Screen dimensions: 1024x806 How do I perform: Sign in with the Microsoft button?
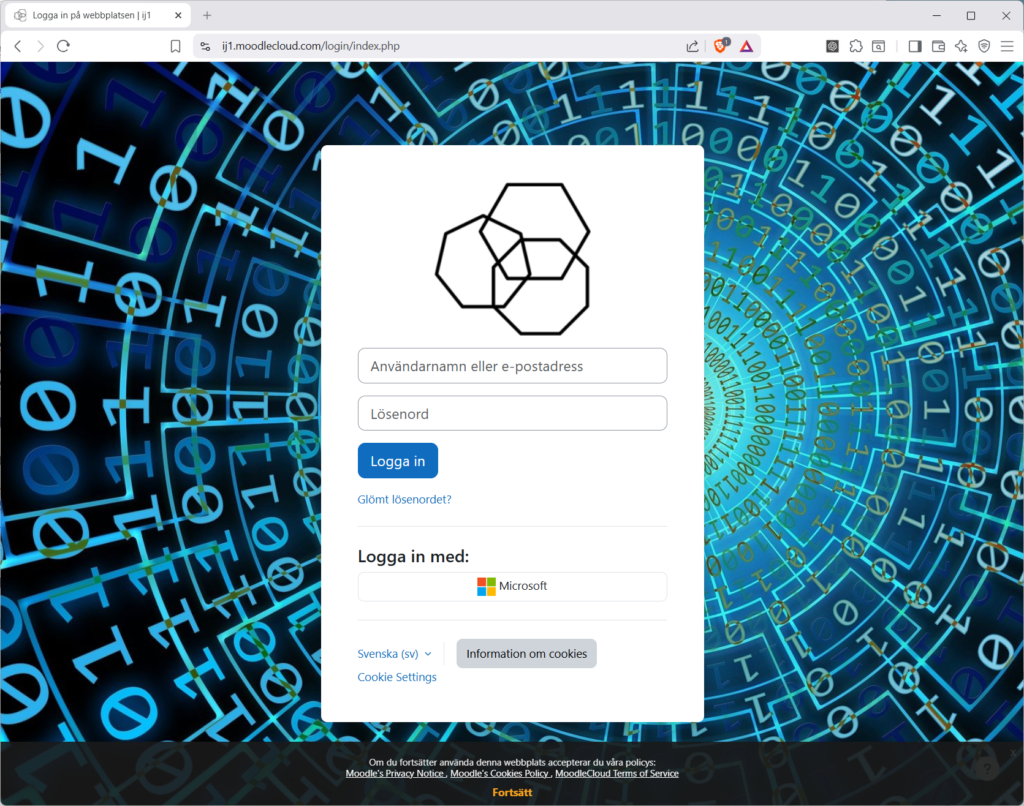coord(512,587)
